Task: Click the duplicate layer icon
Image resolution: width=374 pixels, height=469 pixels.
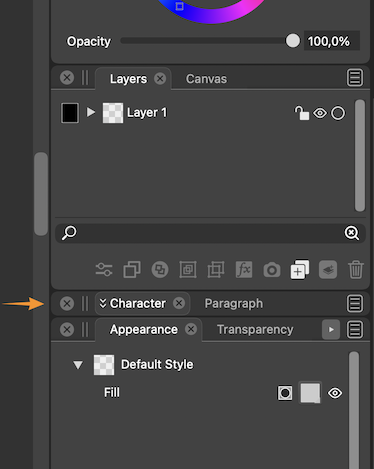Action: (132, 269)
